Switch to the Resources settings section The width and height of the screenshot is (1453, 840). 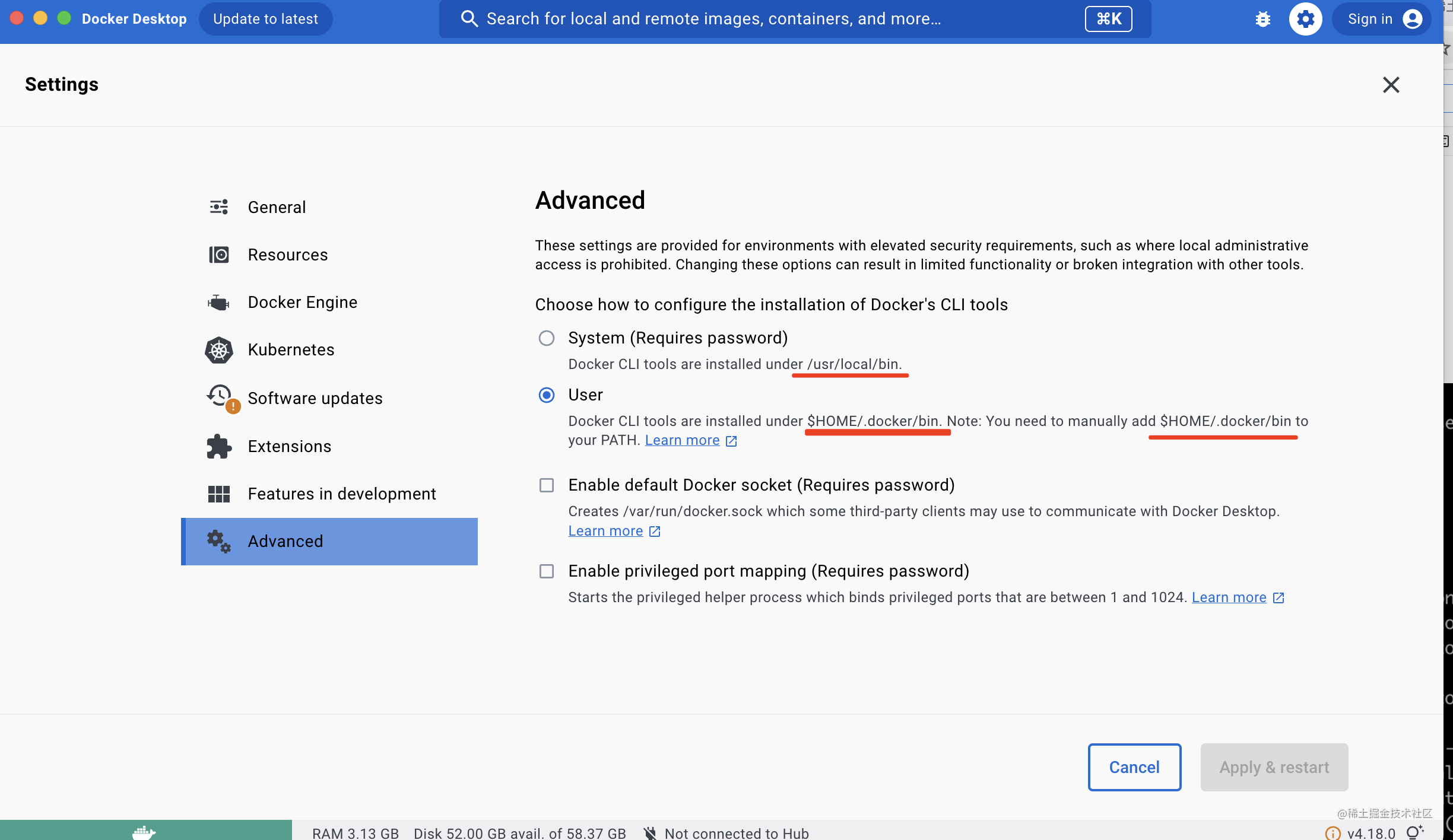click(288, 254)
